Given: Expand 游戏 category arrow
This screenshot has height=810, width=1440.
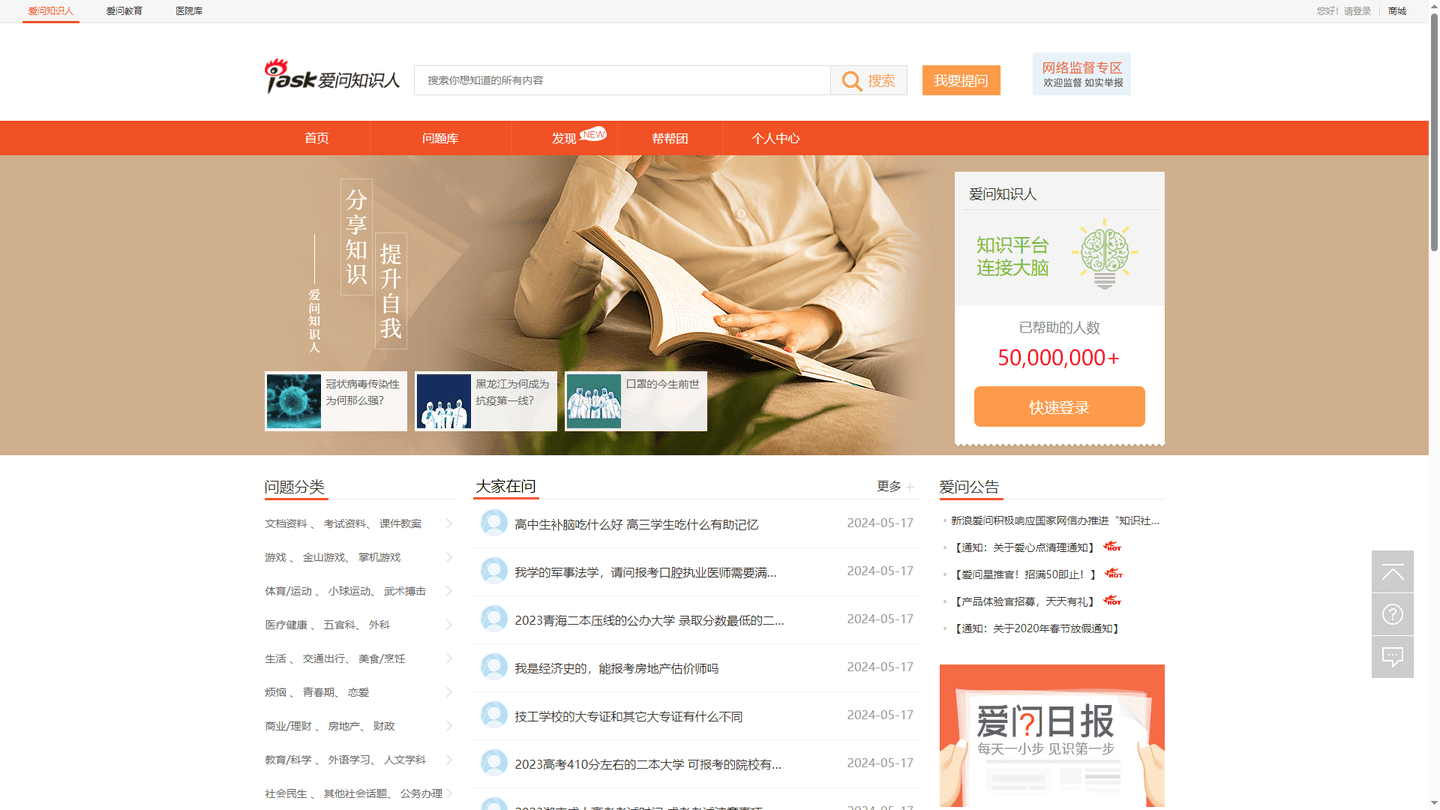Looking at the screenshot, I should (449, 558).
